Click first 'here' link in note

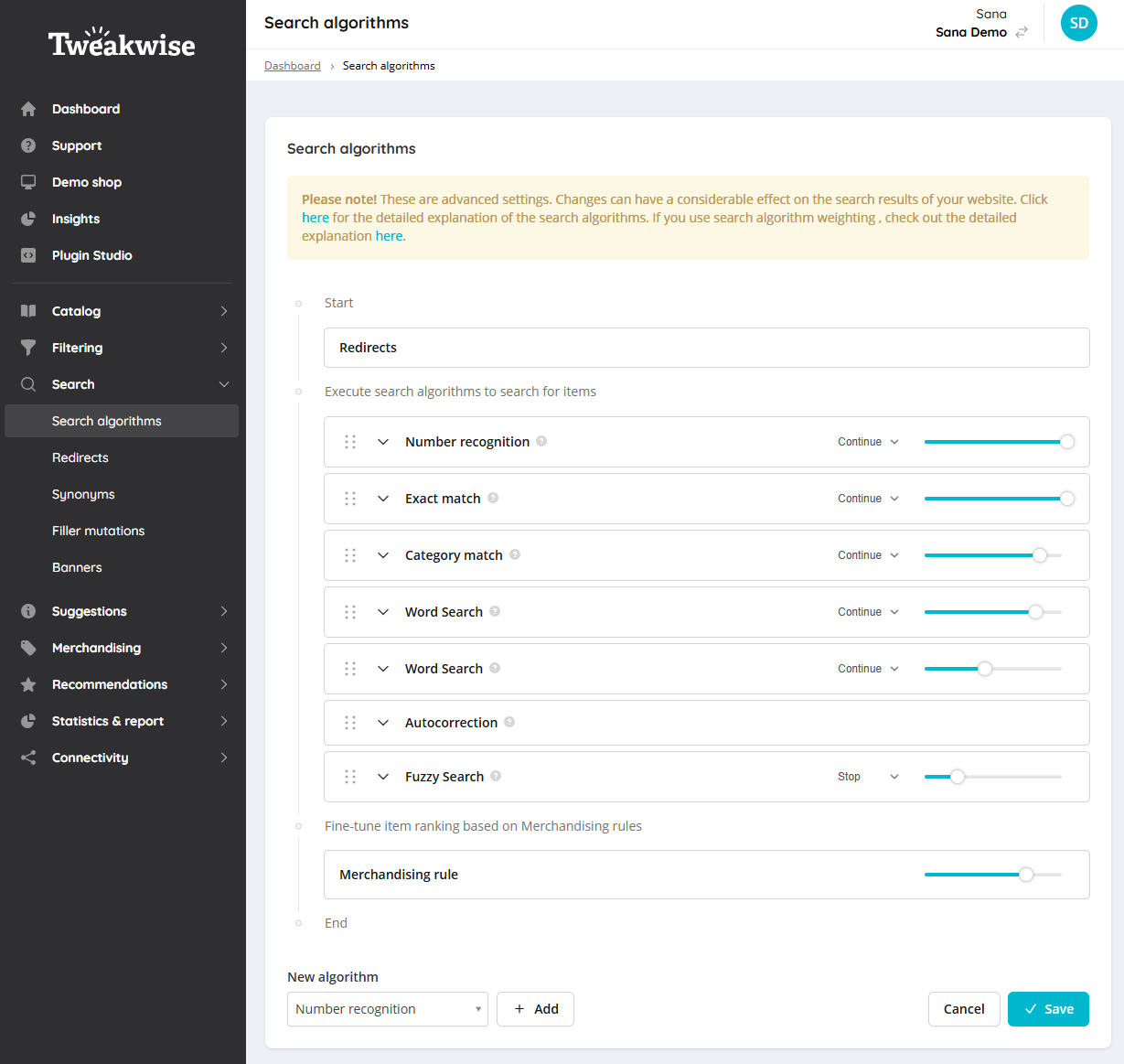tap(316, 218)
